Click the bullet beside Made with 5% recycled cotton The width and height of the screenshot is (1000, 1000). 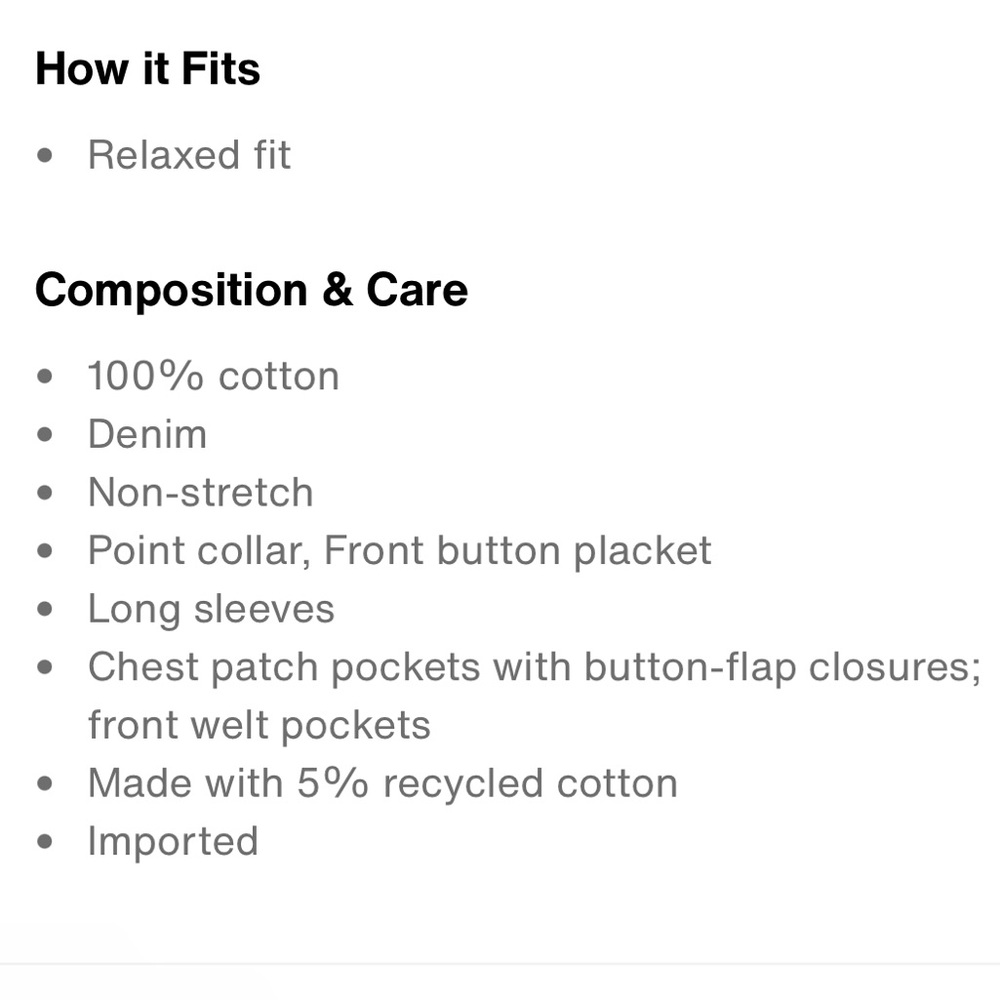coord(45,783)
